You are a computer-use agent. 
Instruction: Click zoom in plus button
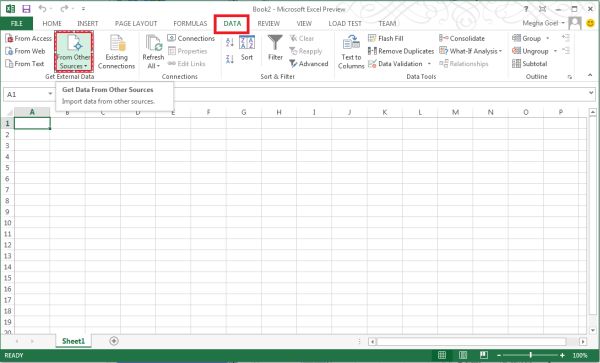(562, 355)
